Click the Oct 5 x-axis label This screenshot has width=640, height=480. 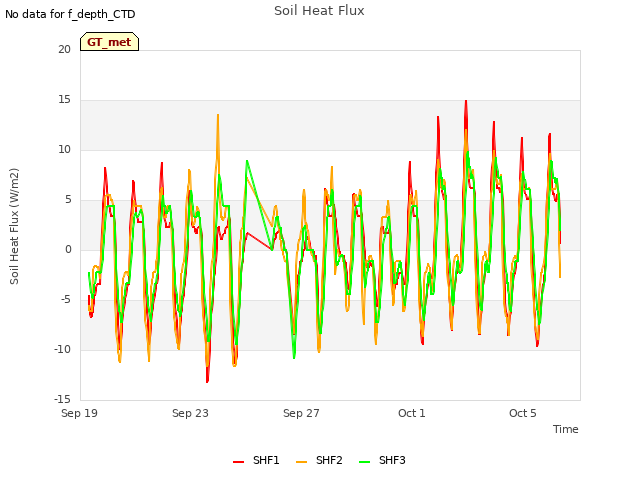click(x=523, y=413)
